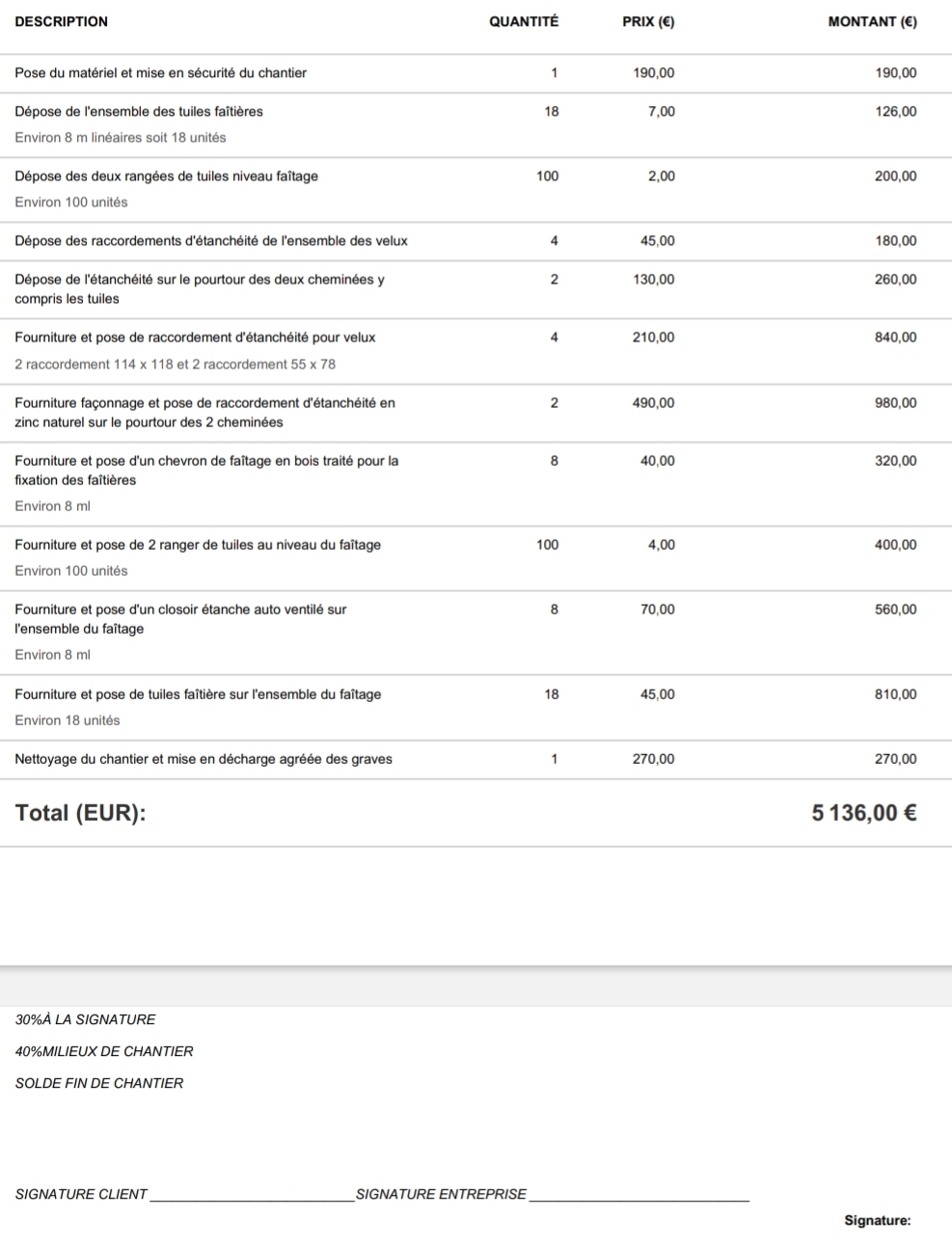
Task: Click the QUANTITÉ column header
Action: (523, 21)
